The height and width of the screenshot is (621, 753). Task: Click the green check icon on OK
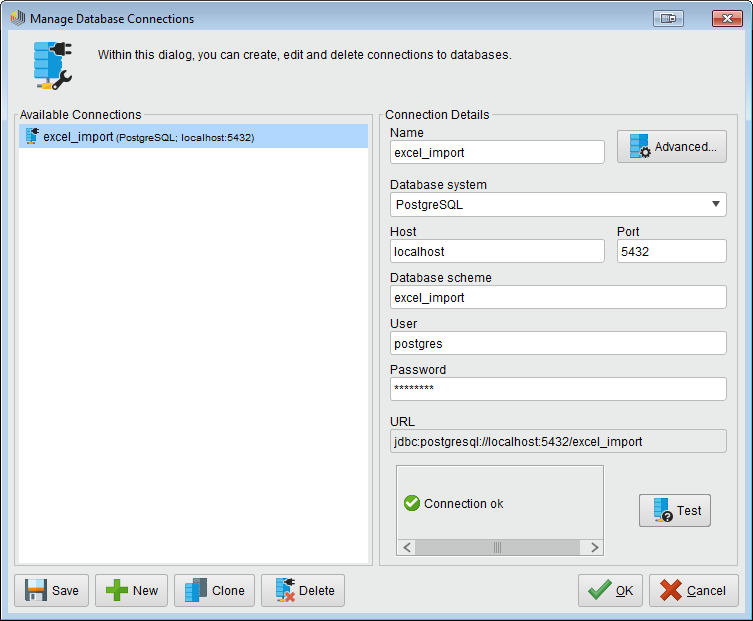pos(600,590)
